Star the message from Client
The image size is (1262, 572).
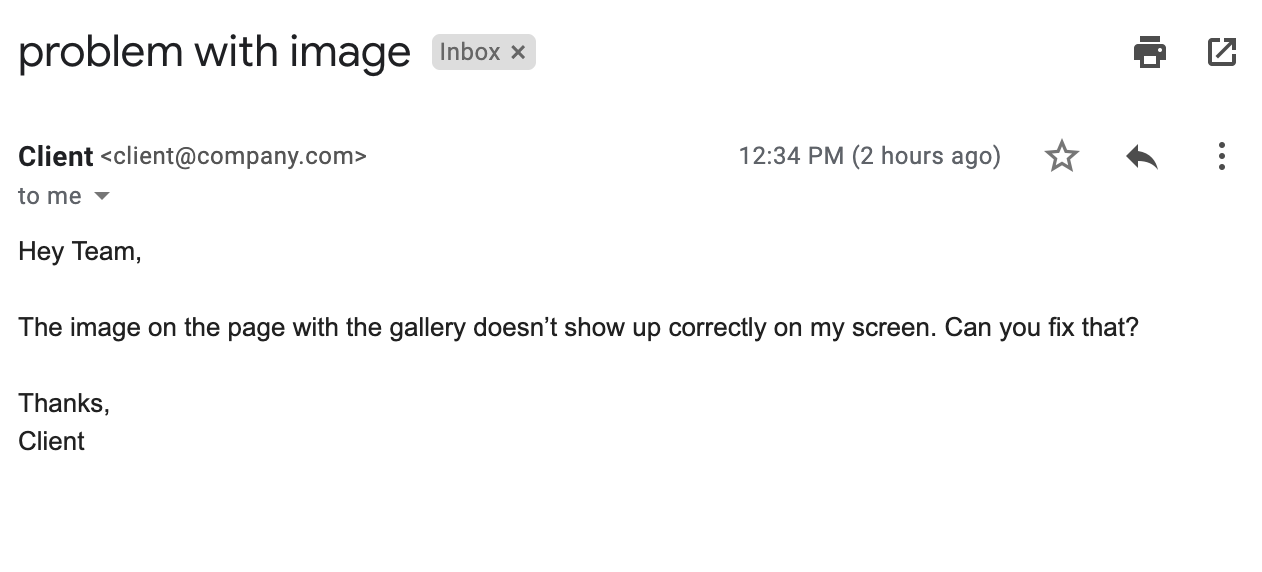pyautogui.click(x=1061, y=156)
